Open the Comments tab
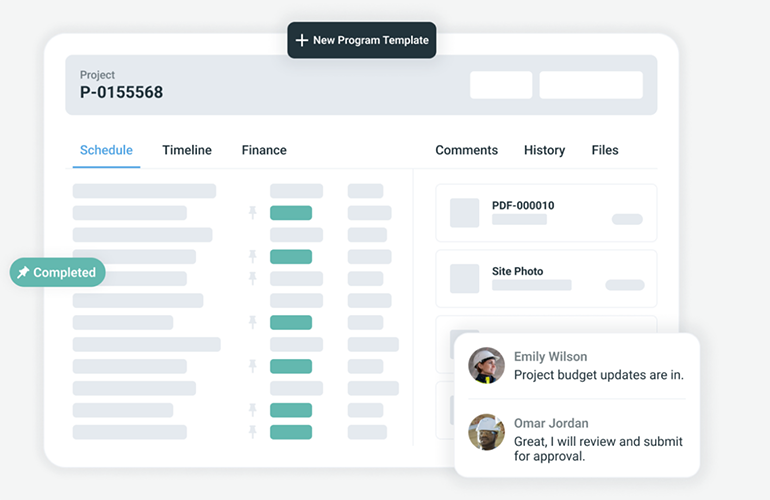This screenshot has height=500, width=770. pos(466,150)
